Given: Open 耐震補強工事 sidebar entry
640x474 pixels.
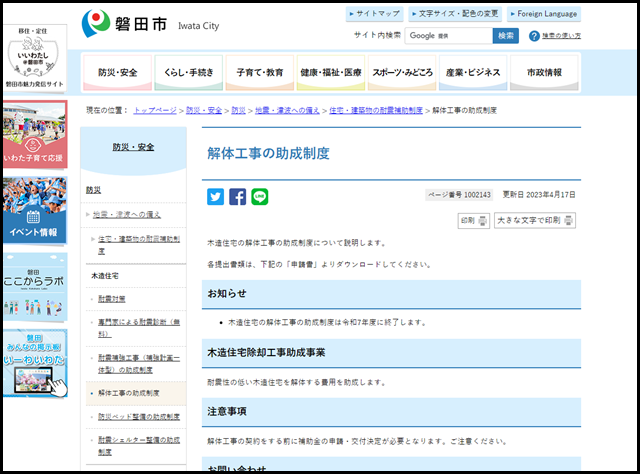Looking at the screenshot, I should pyautogui.click(x=138, y=363).
